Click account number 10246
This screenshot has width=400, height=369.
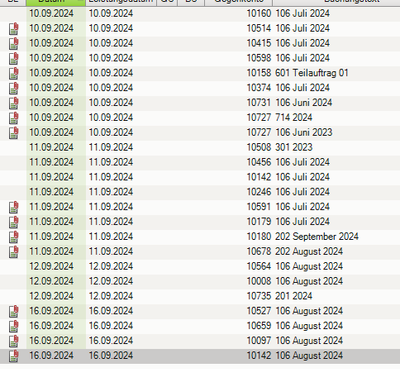click(x=259, y=192)
